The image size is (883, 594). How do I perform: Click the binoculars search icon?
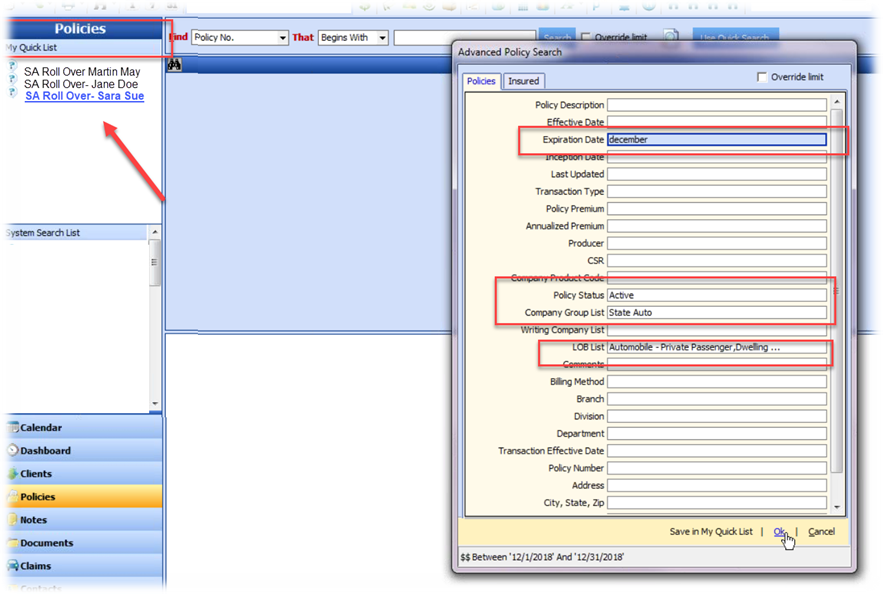click(x=172, y=65)
